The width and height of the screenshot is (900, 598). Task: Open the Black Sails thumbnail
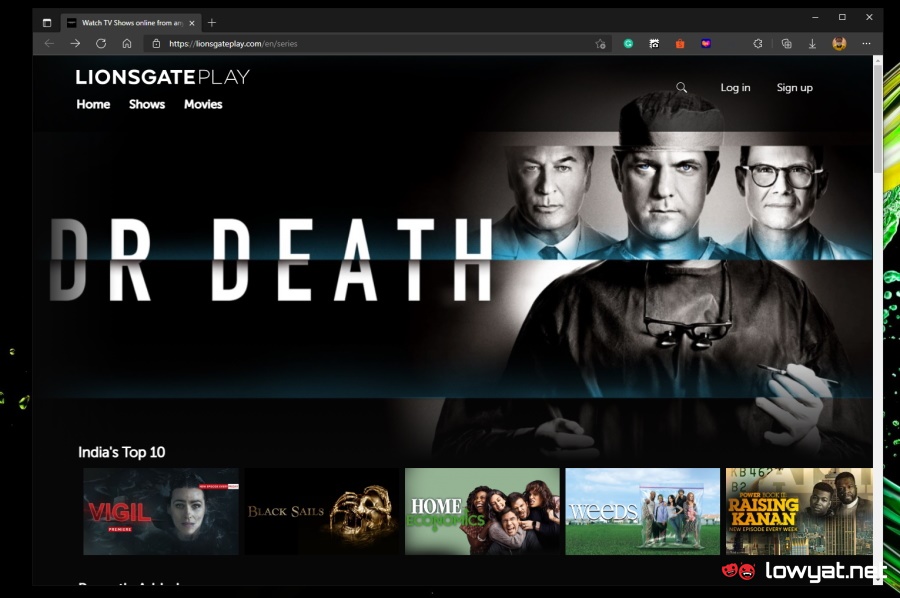[321, 511]
